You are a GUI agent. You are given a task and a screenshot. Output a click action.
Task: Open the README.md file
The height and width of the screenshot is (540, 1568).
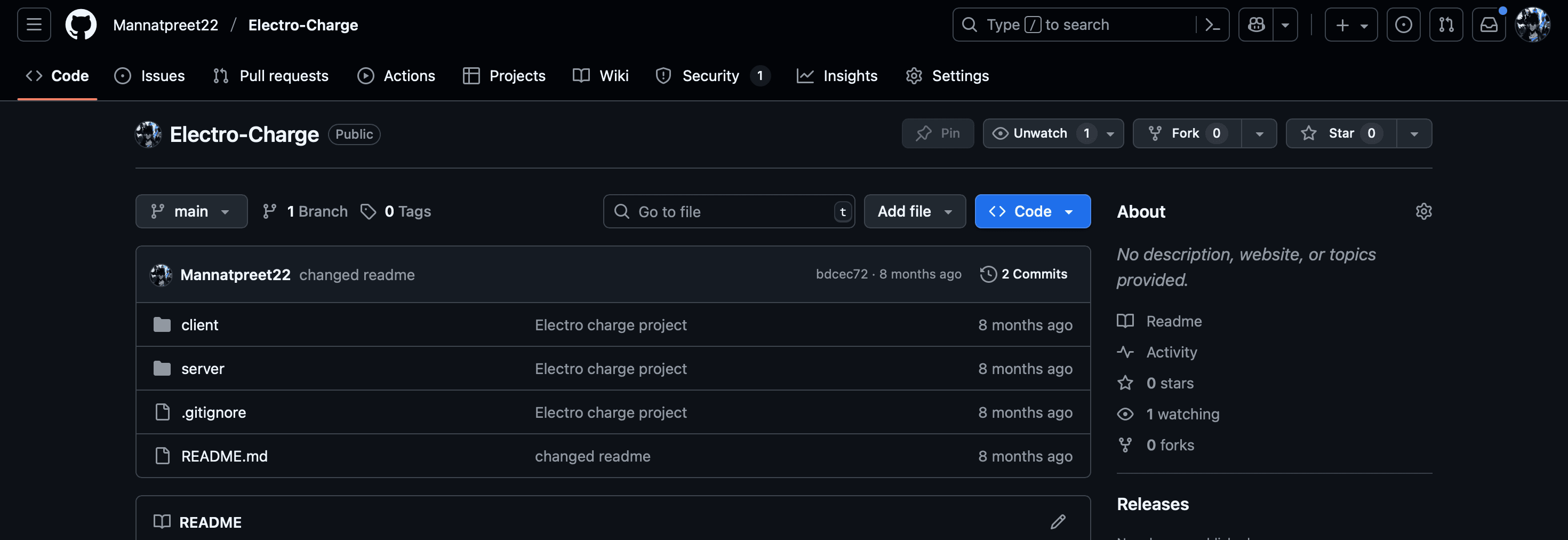[x=225, y=456]
